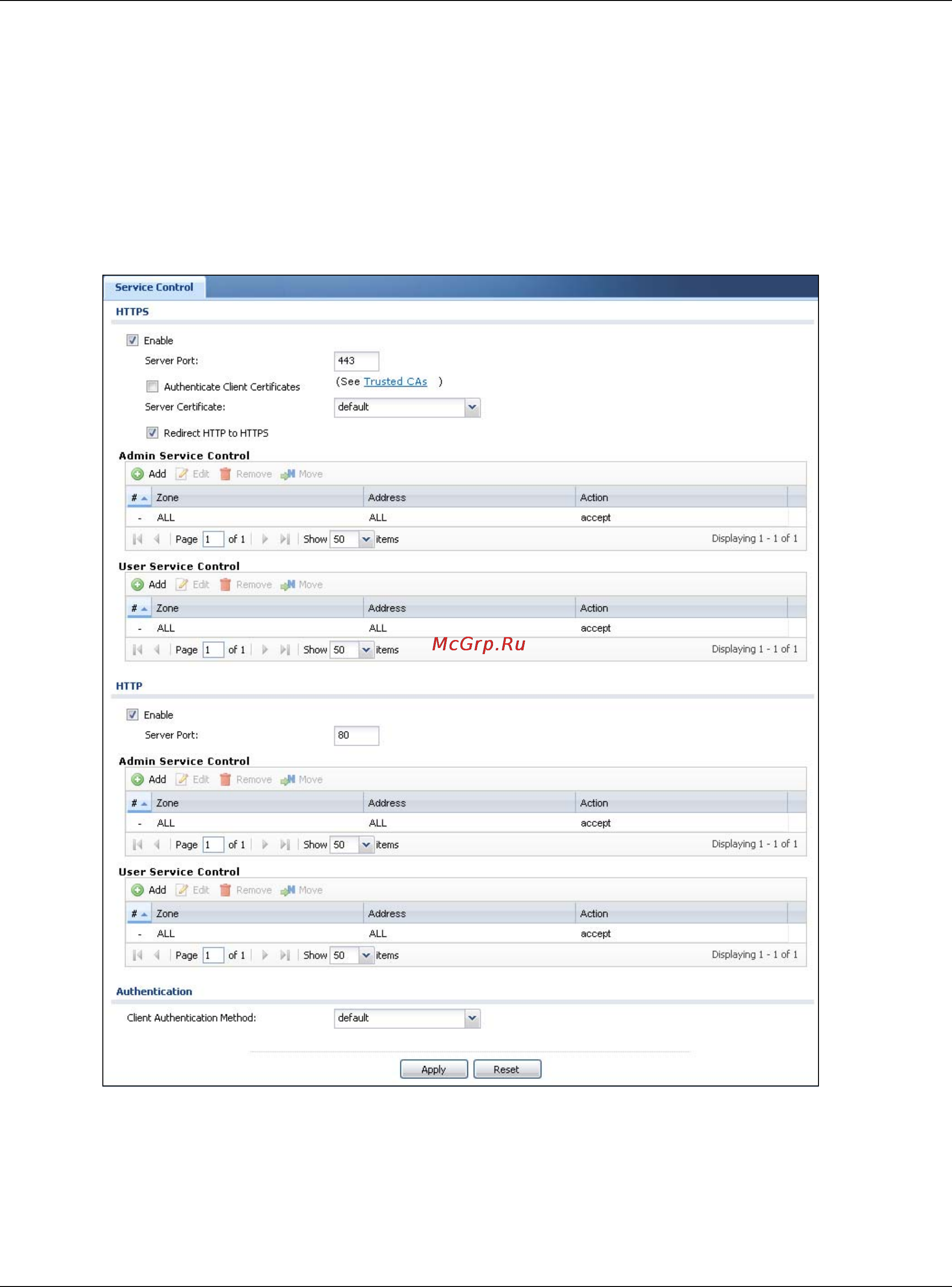Go to last page of HTTPS User table

point(284,649)
